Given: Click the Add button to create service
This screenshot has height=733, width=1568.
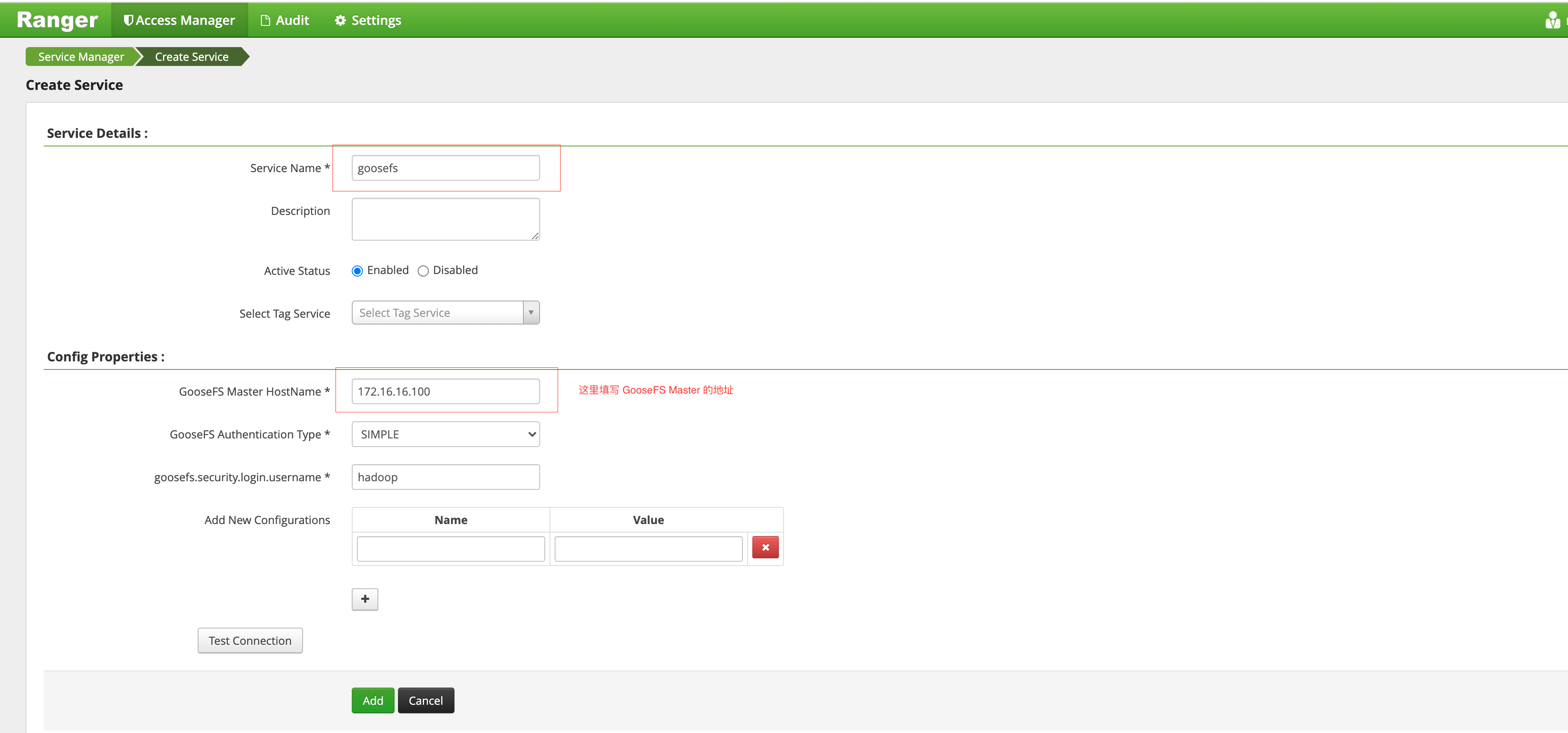Looking at the screenshot, I should point(372,700).
